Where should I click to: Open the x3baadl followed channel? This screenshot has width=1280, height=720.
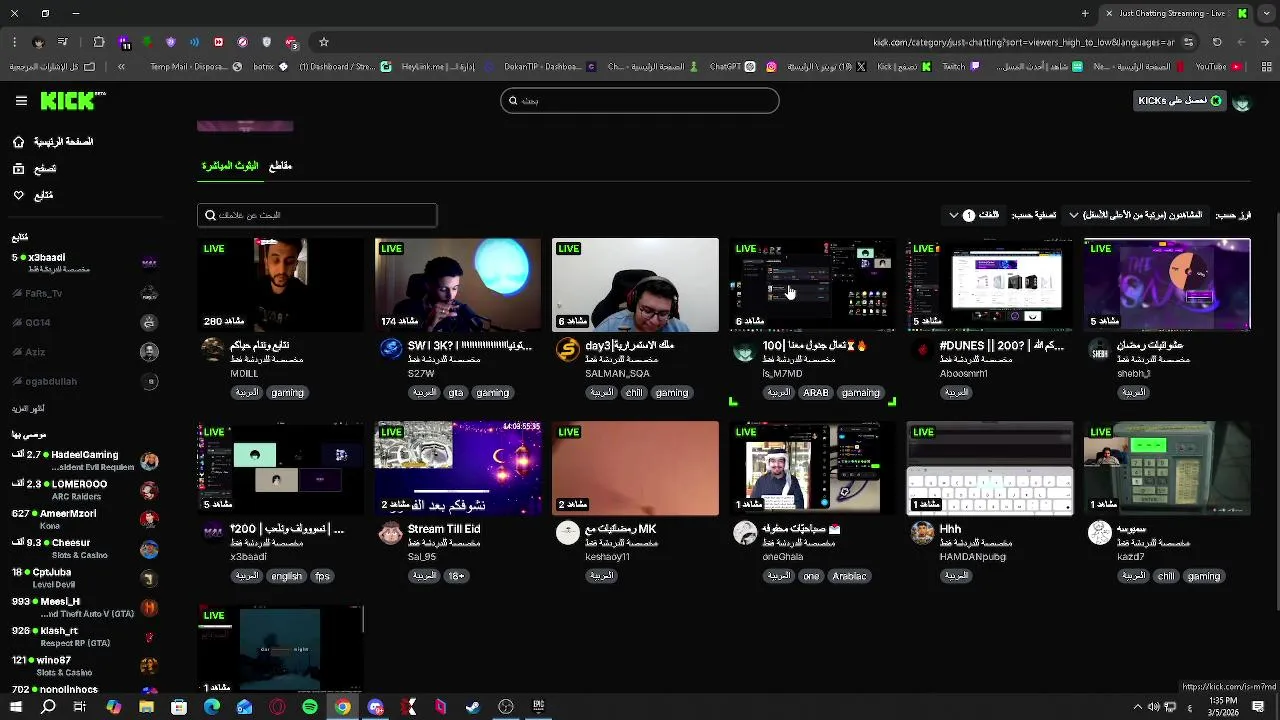coord(85,263)
